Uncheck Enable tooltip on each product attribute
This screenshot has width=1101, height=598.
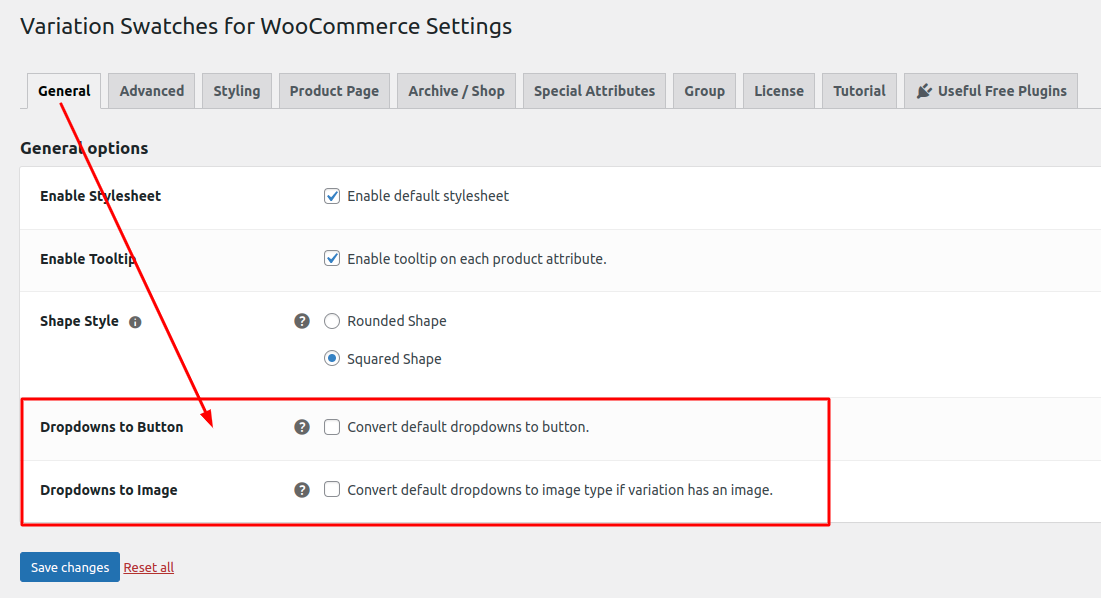332,258
